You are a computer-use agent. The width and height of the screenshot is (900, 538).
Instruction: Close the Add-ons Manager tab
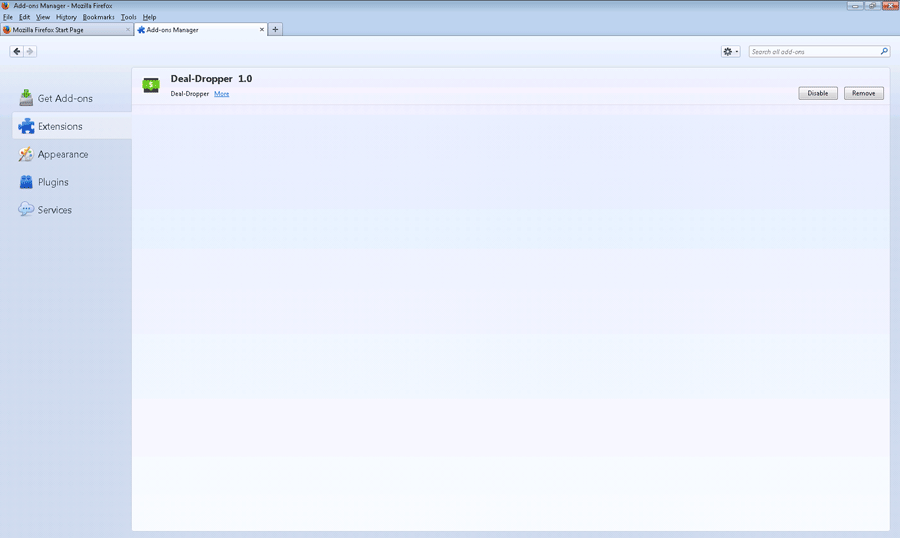pyautogui.click(x=262, y=30)
